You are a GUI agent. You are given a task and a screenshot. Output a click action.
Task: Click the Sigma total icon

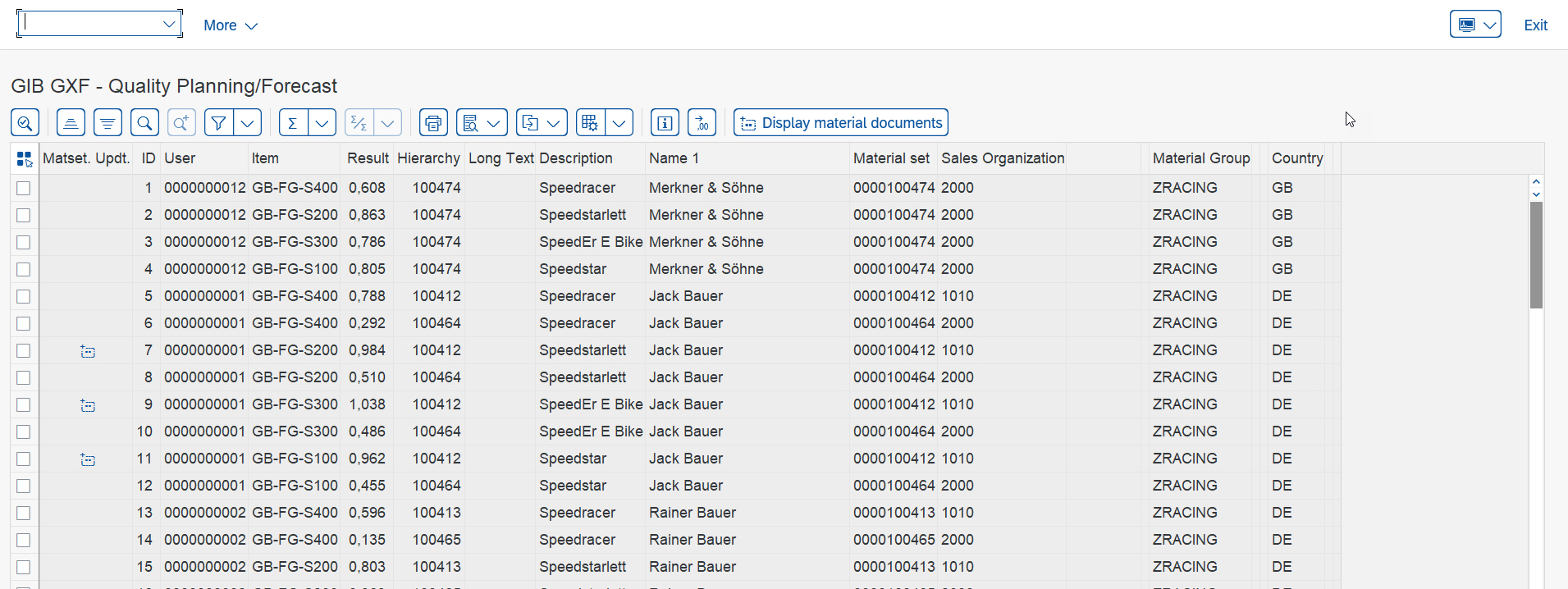pos(293,123)
